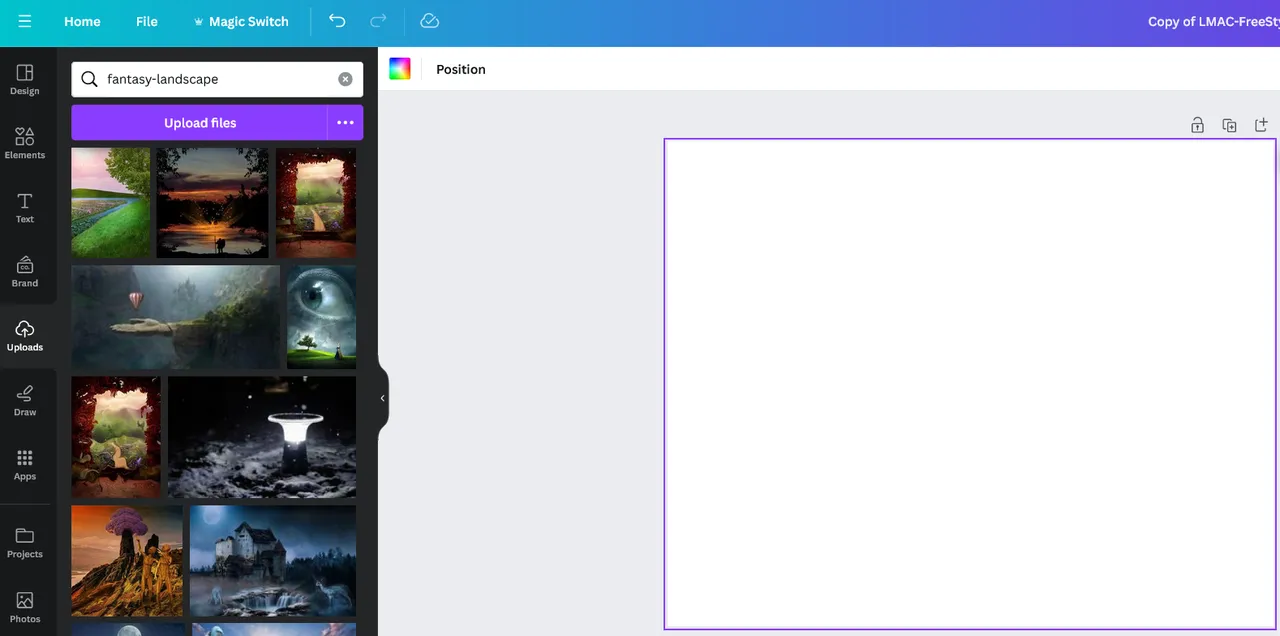Image resolution: width=1280 pixels, height=636 pixels.
Task: Go to Home
Action: click(x=82, y=21)
